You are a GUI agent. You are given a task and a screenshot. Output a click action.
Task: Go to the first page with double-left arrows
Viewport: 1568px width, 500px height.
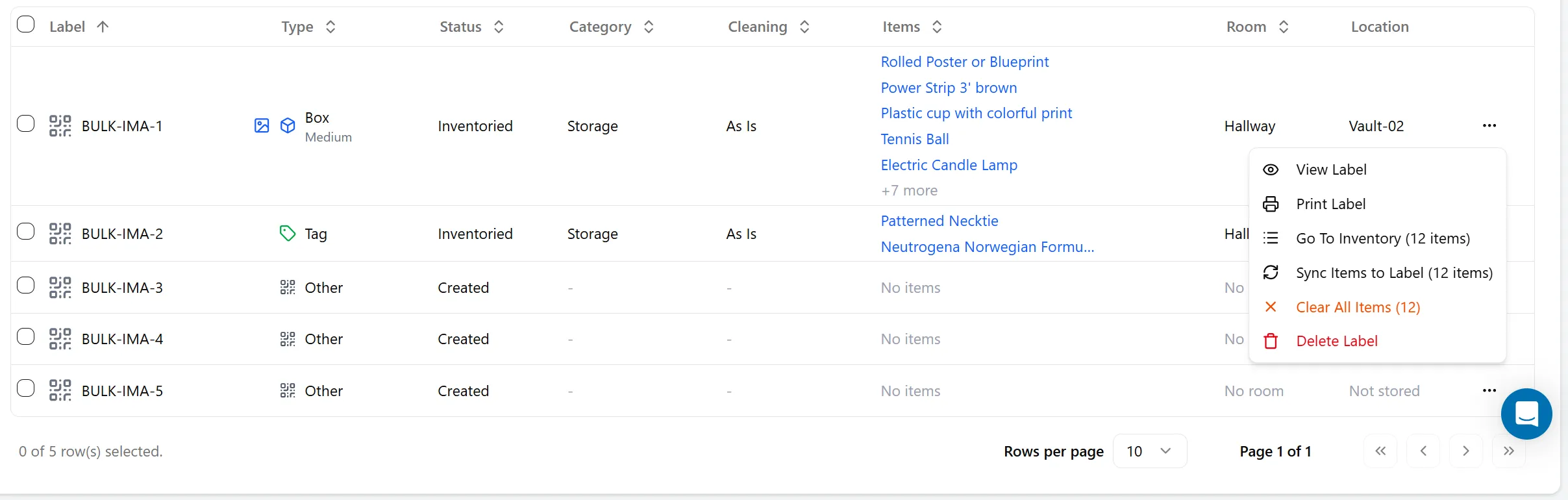[1381, 451]
